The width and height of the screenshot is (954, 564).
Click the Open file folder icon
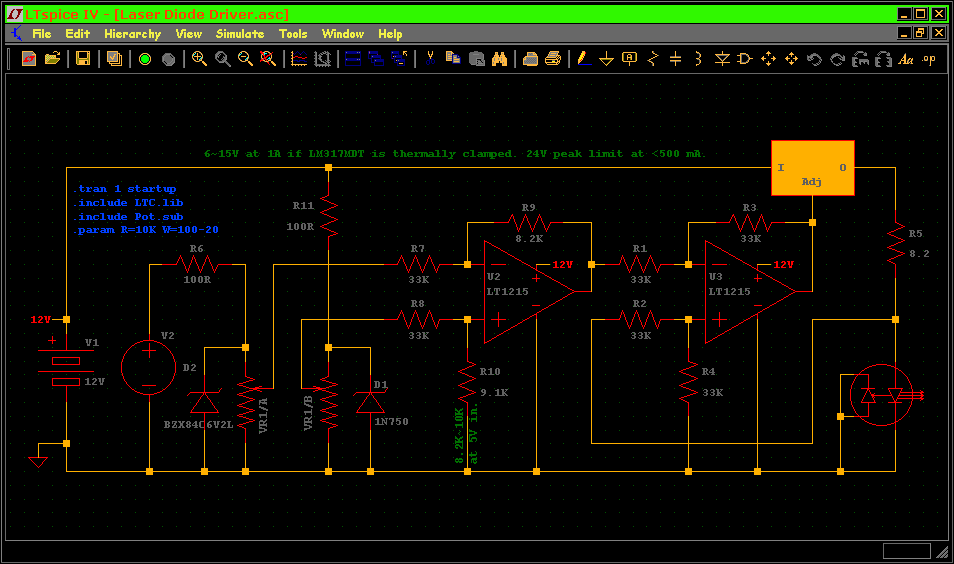(52, 58)
